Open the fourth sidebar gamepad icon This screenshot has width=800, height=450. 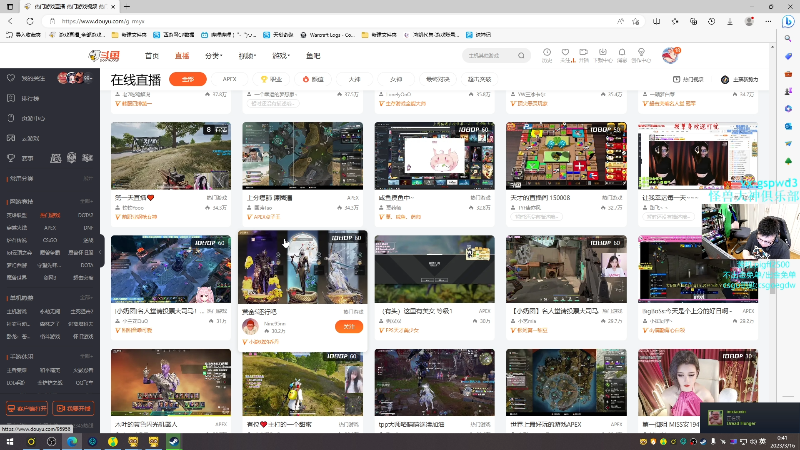coord(11,138)
